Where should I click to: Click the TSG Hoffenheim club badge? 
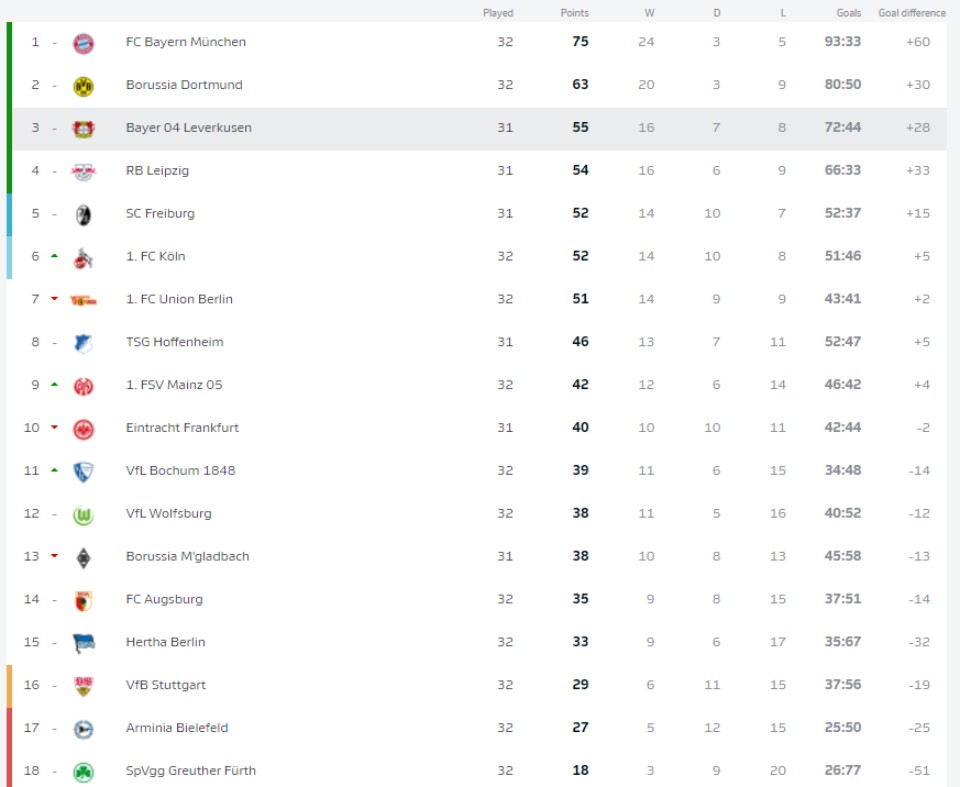84,341
